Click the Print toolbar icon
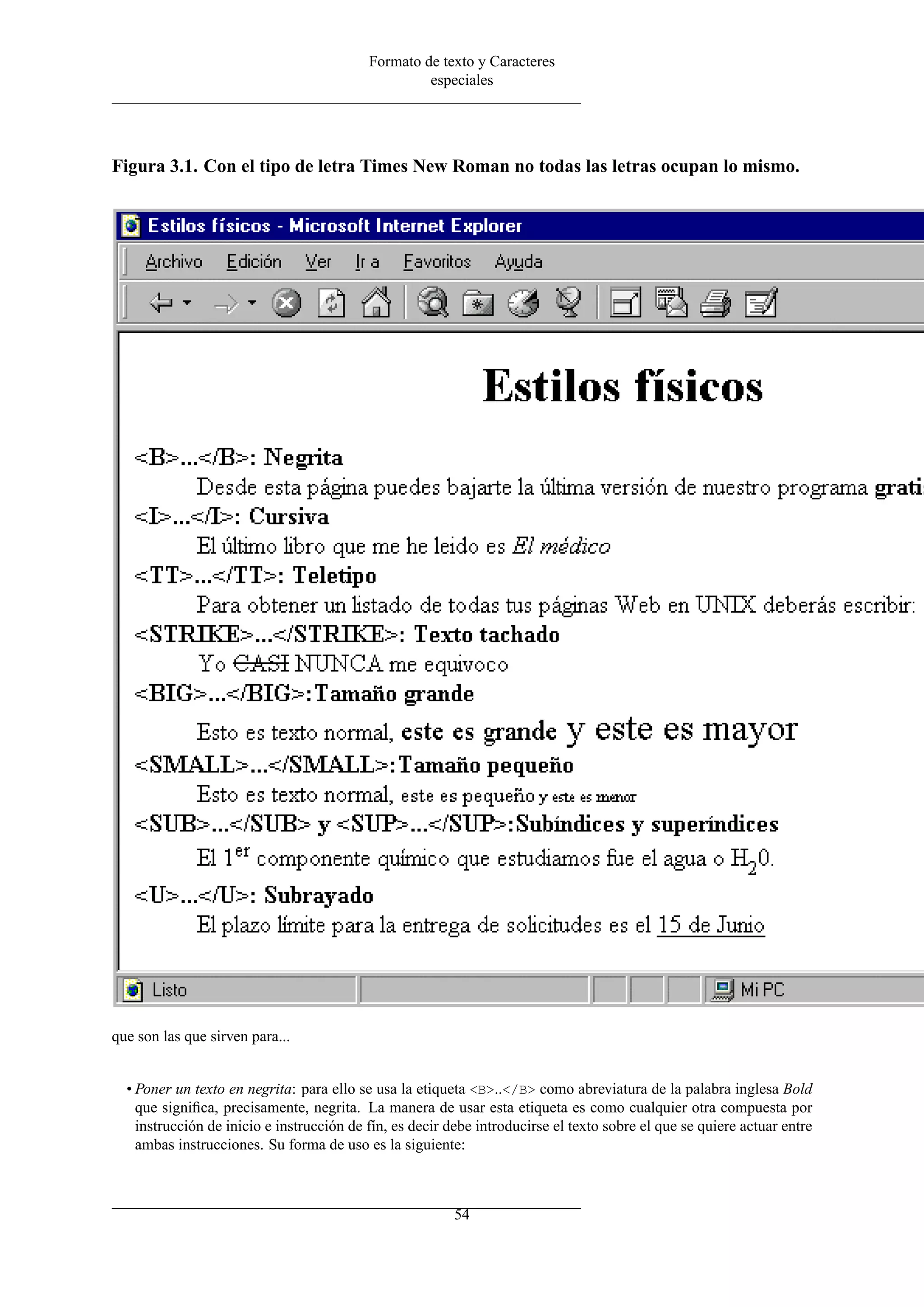This screenshot has width=924, height=1307. click(x=715, y=302)
